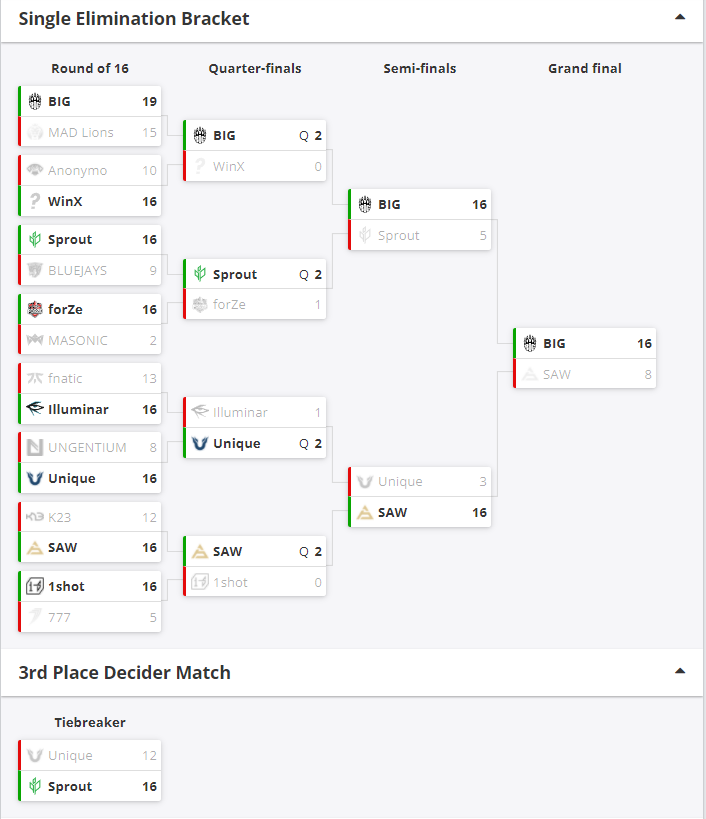Click the Sprout logo in the Tiebreaker match
Viewport: 706px width, 819px height.
(x=34, y=786)
